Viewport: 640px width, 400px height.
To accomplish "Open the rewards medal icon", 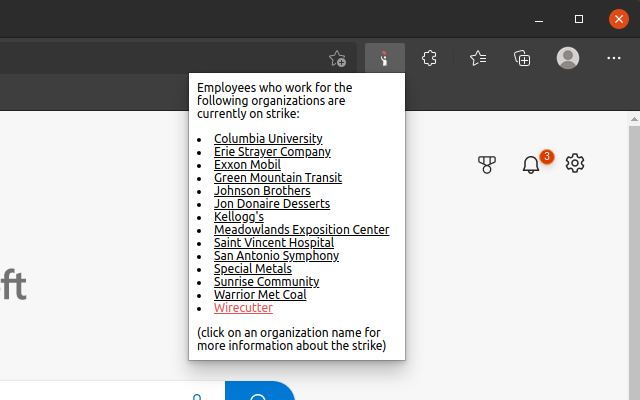I will click(487, 164).
